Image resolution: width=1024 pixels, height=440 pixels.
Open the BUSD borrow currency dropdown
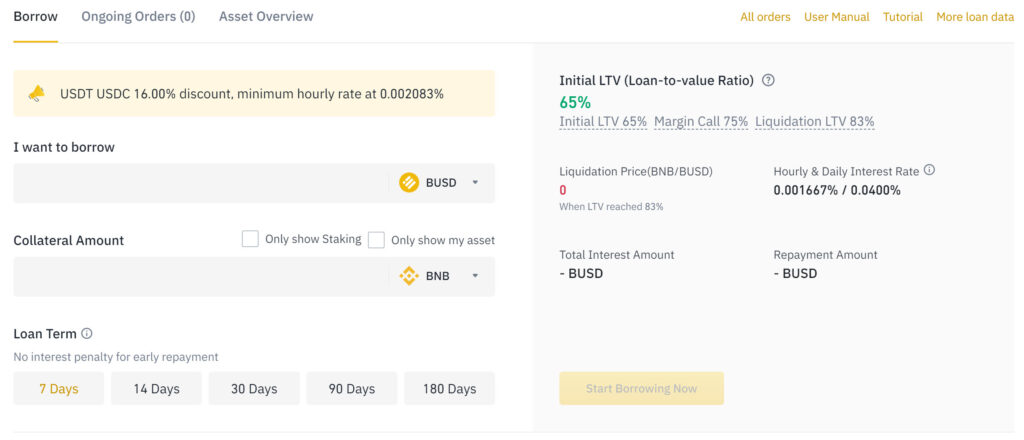coord(475,183)
